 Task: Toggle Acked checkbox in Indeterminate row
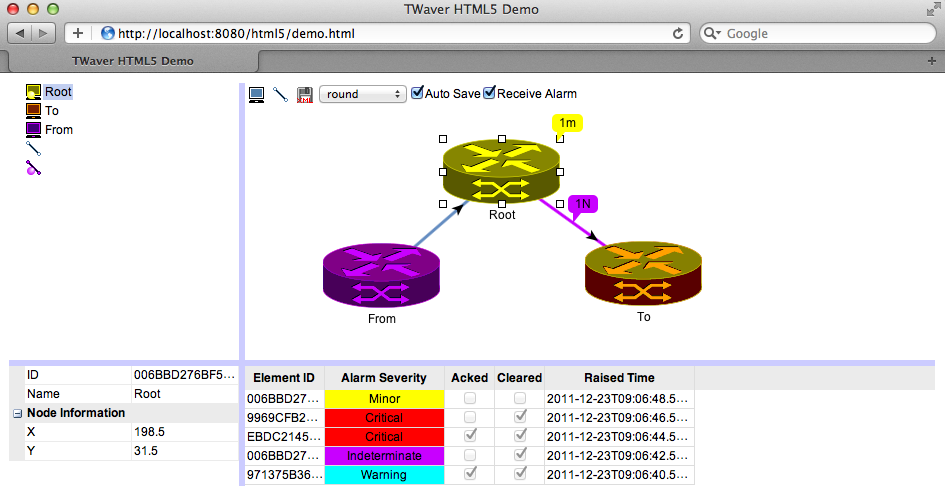pyautogui.click(x=470, y=455)
